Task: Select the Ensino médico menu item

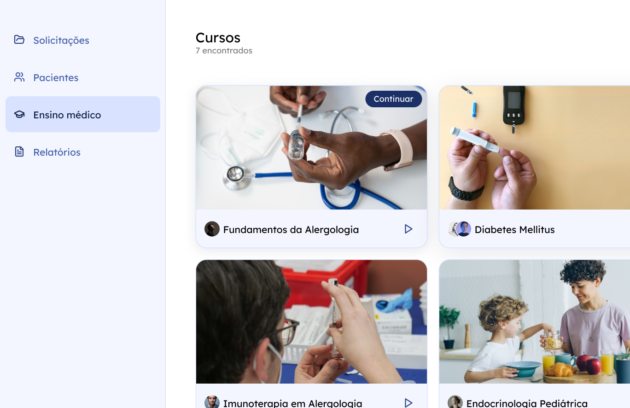Action: [x=83, y=114]
